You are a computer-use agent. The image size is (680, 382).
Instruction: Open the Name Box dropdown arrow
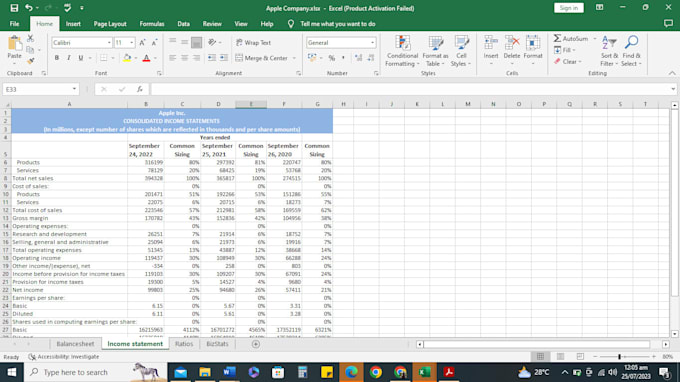(x=74, y=89)
